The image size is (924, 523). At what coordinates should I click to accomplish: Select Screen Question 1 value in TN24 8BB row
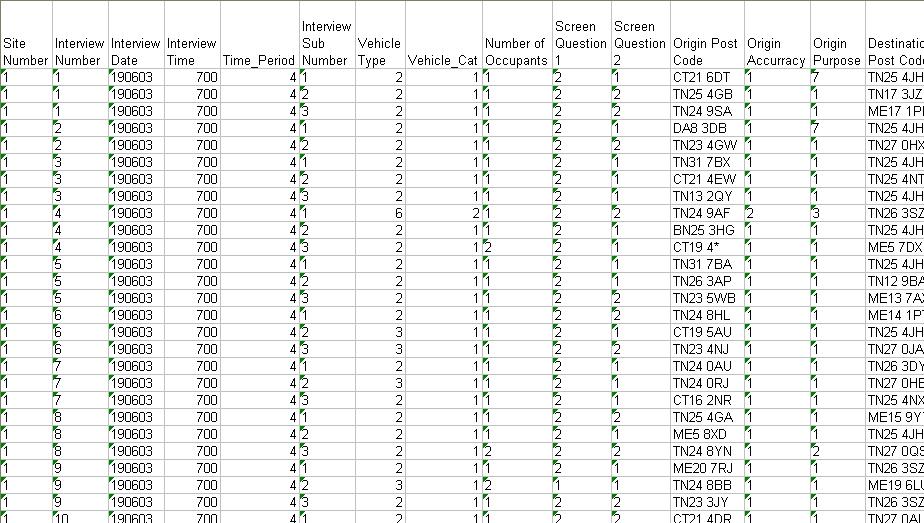(x=582, y=486)
